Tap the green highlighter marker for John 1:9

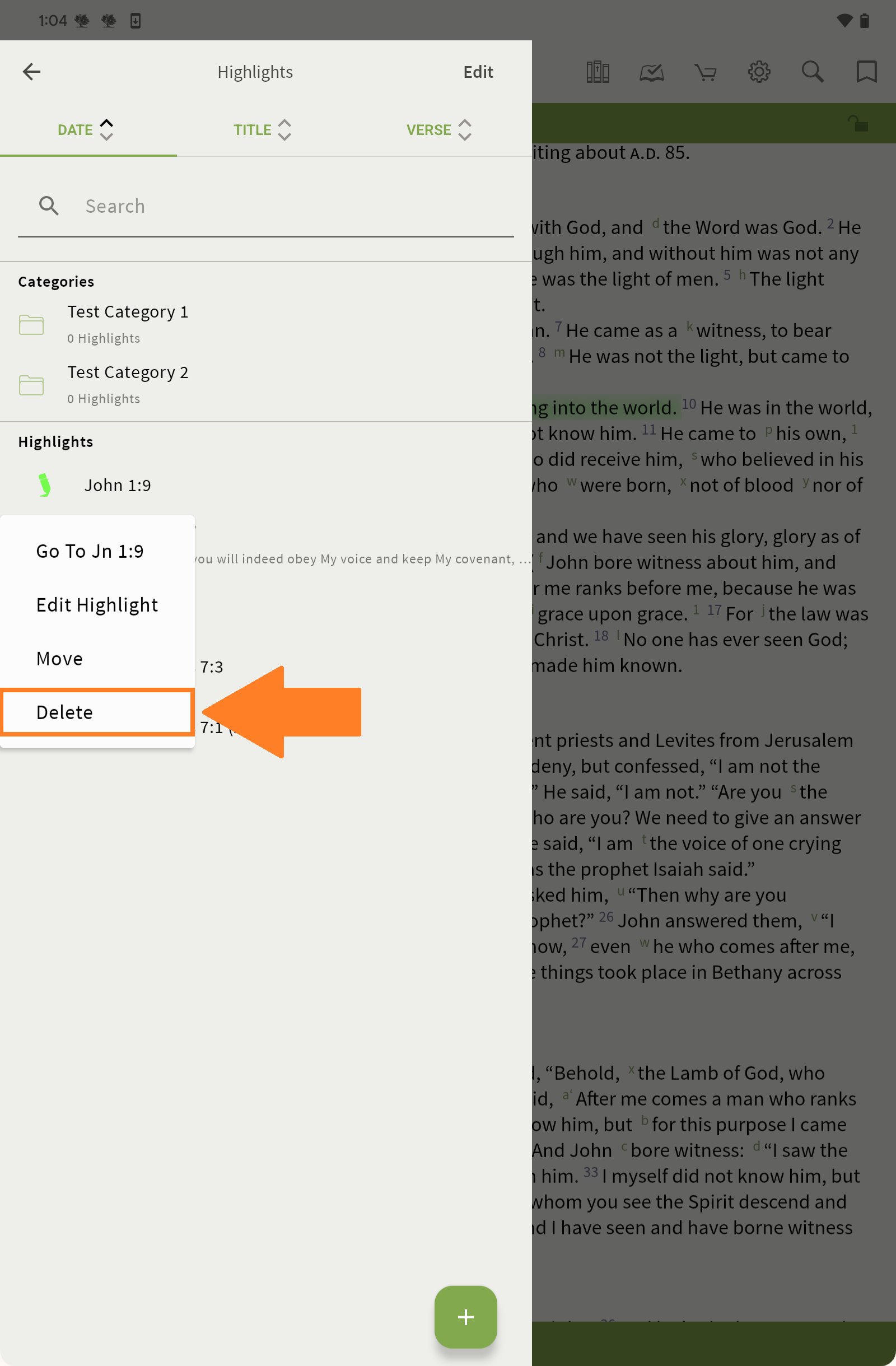click(x=44, y=485)
